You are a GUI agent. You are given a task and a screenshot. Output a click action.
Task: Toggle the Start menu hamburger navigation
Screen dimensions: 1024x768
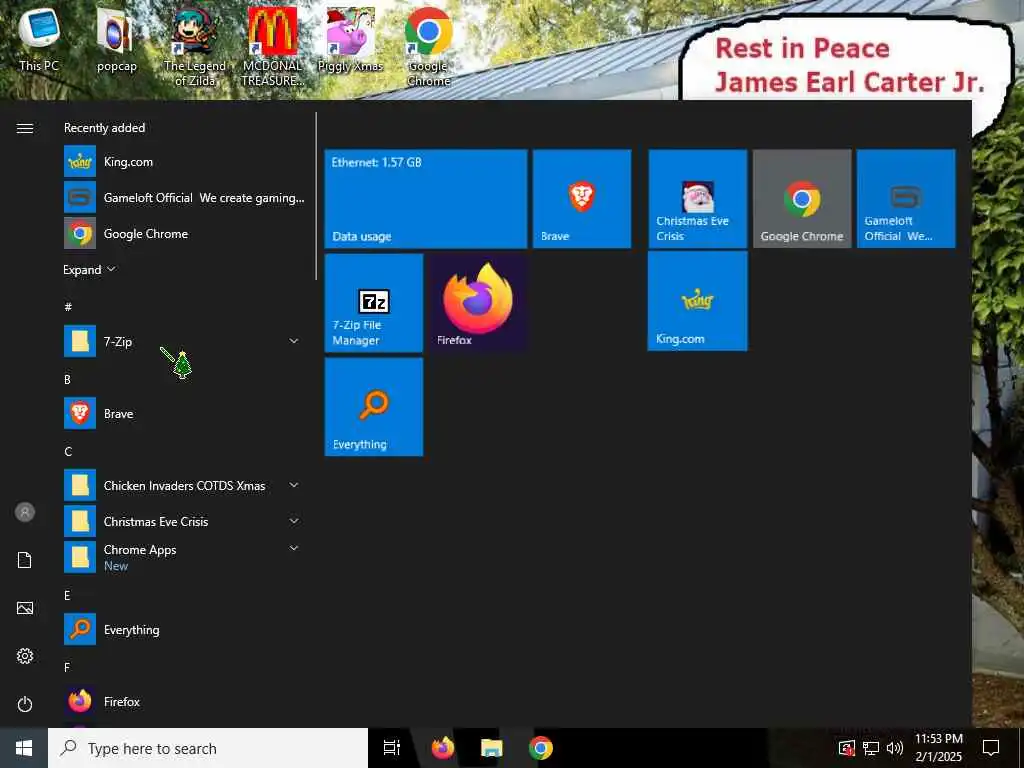point(25,128)
